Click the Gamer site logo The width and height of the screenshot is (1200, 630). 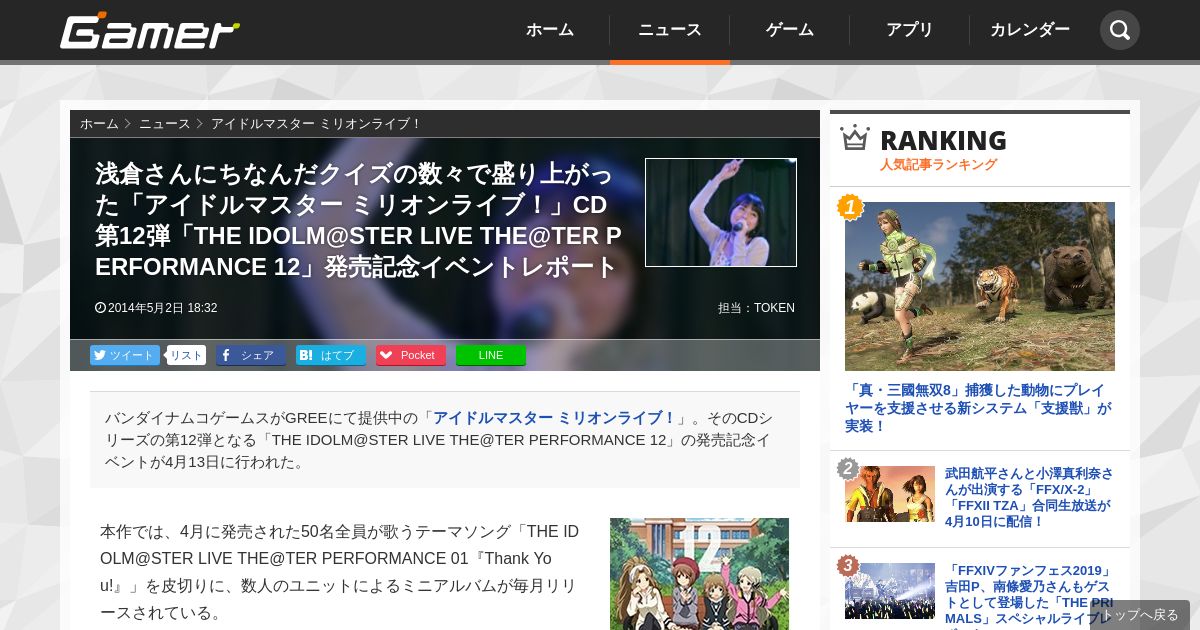coord(150,31)
